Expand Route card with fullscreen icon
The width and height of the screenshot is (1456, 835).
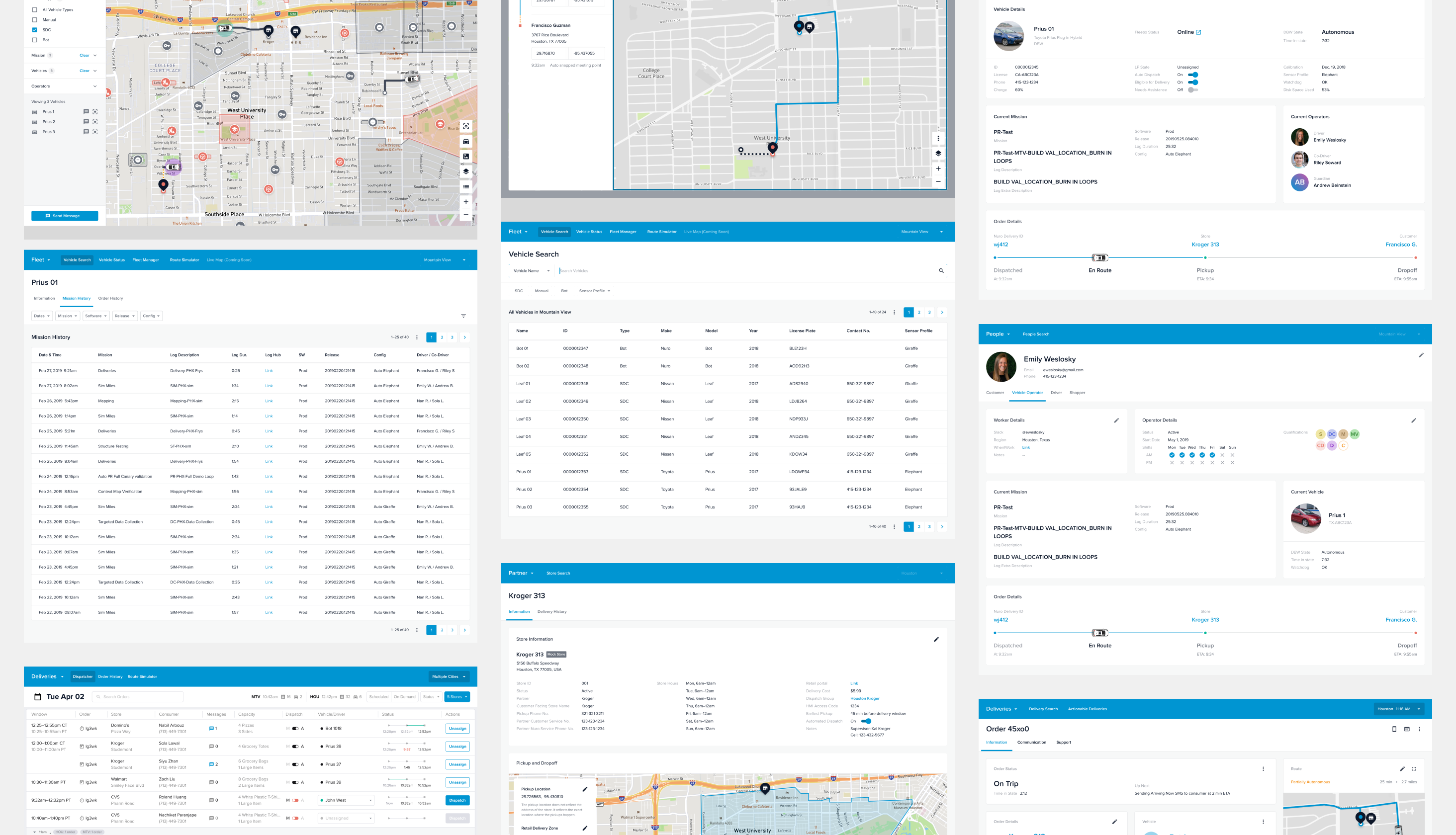1414,768
